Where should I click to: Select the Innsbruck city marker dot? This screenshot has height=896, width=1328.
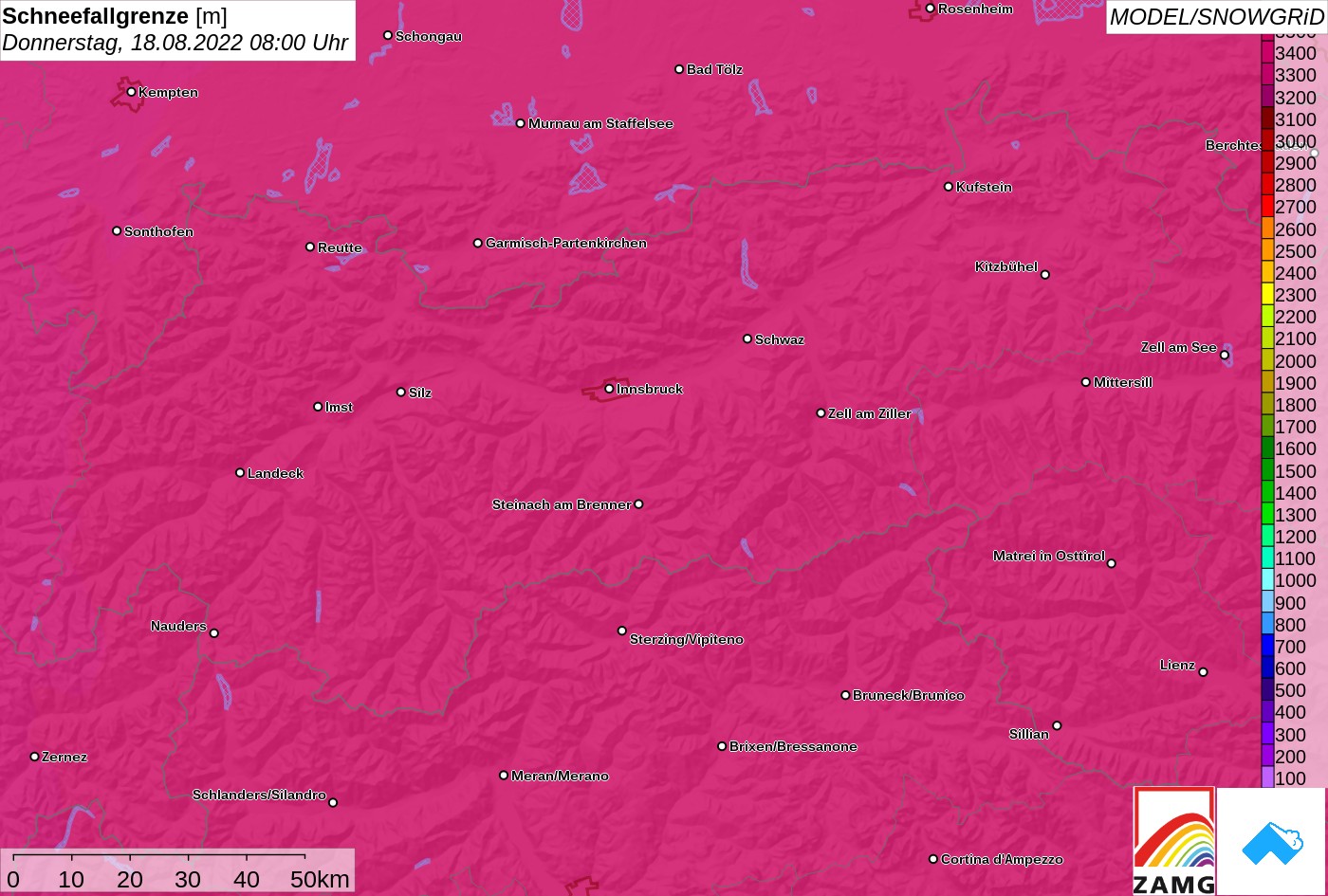[x=609, y=389]
